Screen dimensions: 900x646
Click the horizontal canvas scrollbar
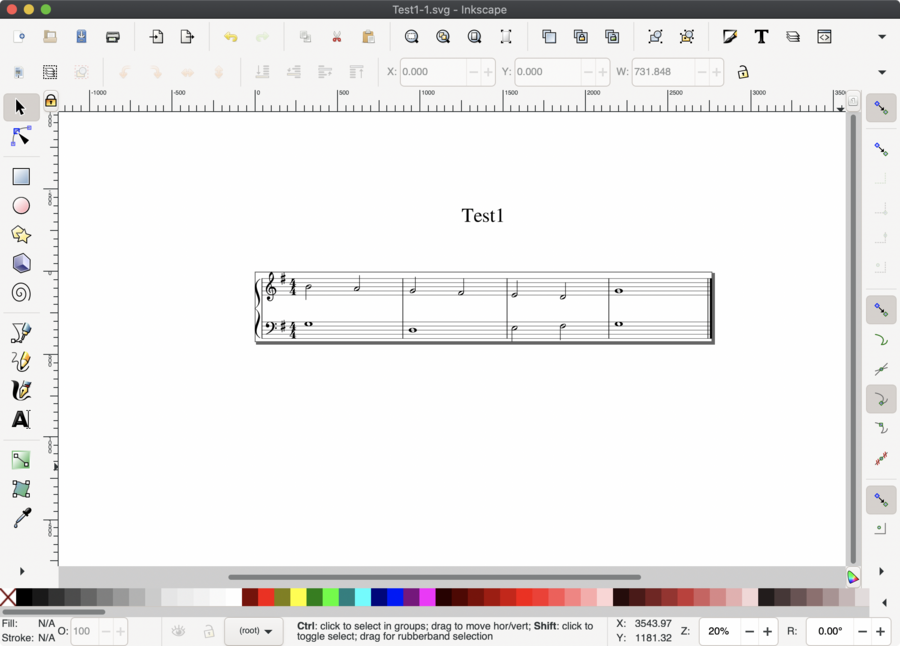434,577
